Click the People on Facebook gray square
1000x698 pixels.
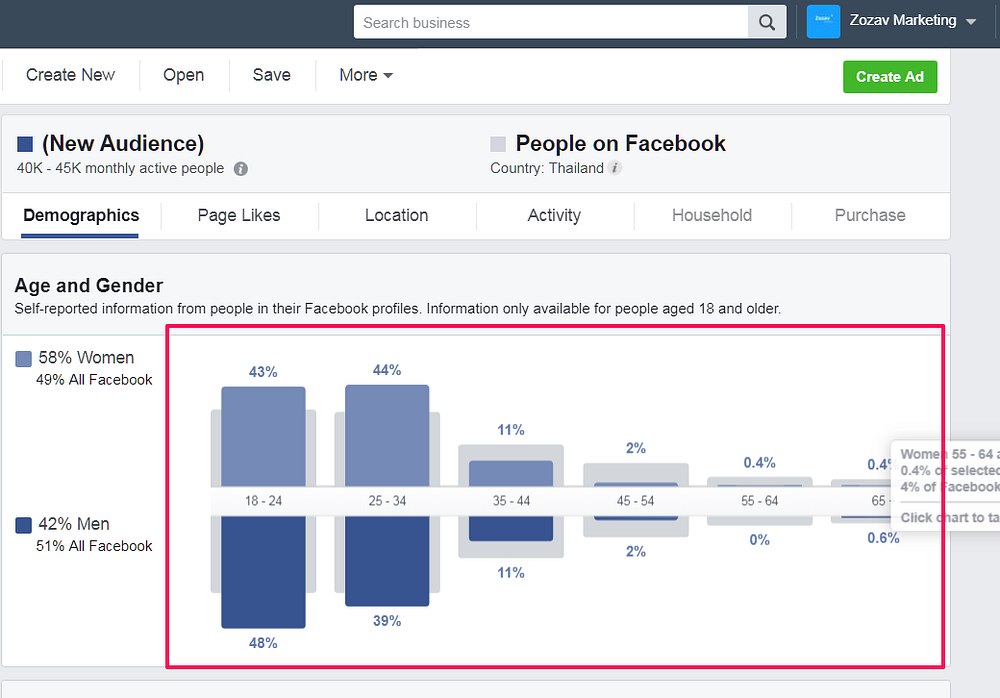pyautogui.click(x=498, y=144)
